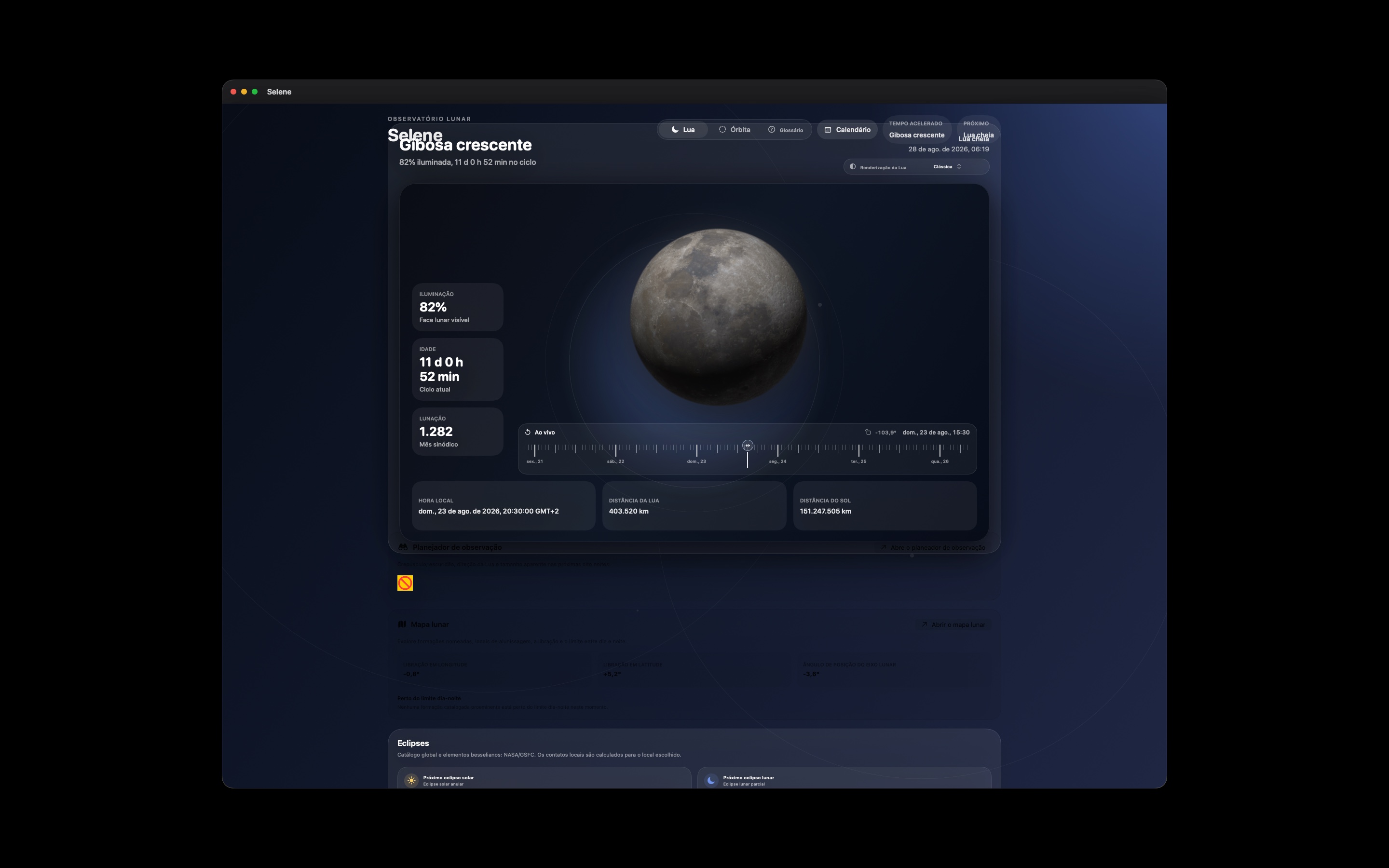
Task: Click the binoculars icon by Planejador de observação
Action: point(403,548)
